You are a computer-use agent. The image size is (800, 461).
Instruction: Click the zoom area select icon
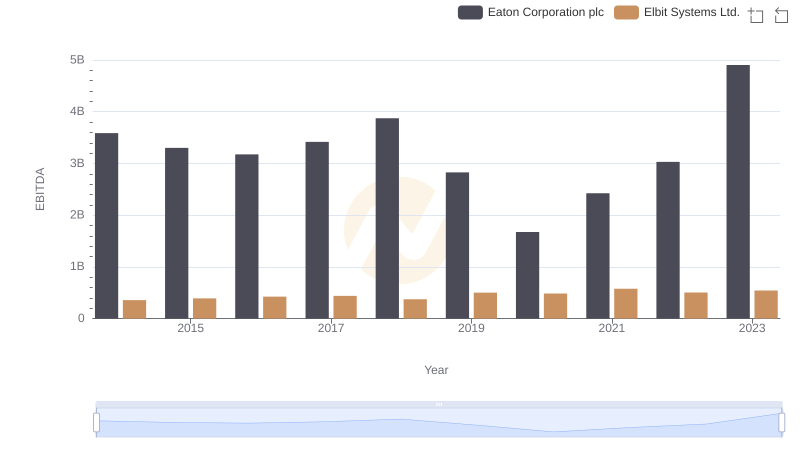click(x=755, y=15)
